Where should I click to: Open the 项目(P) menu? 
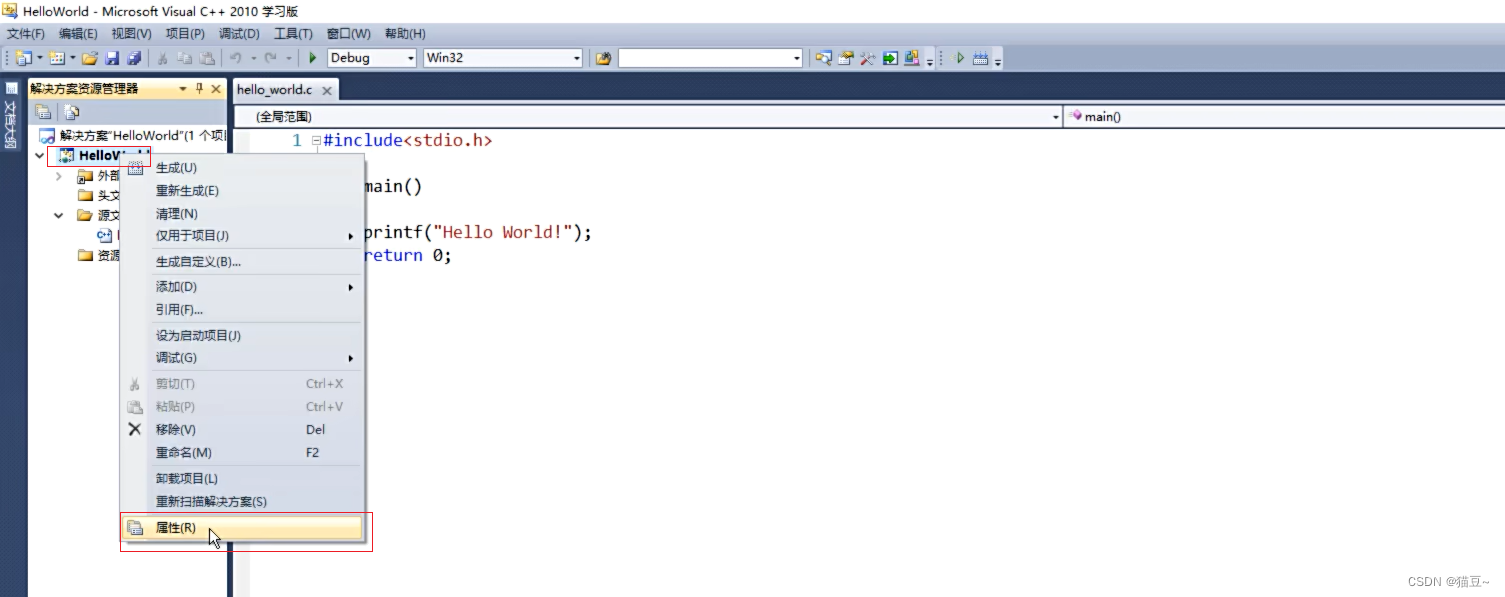point(184,34)
